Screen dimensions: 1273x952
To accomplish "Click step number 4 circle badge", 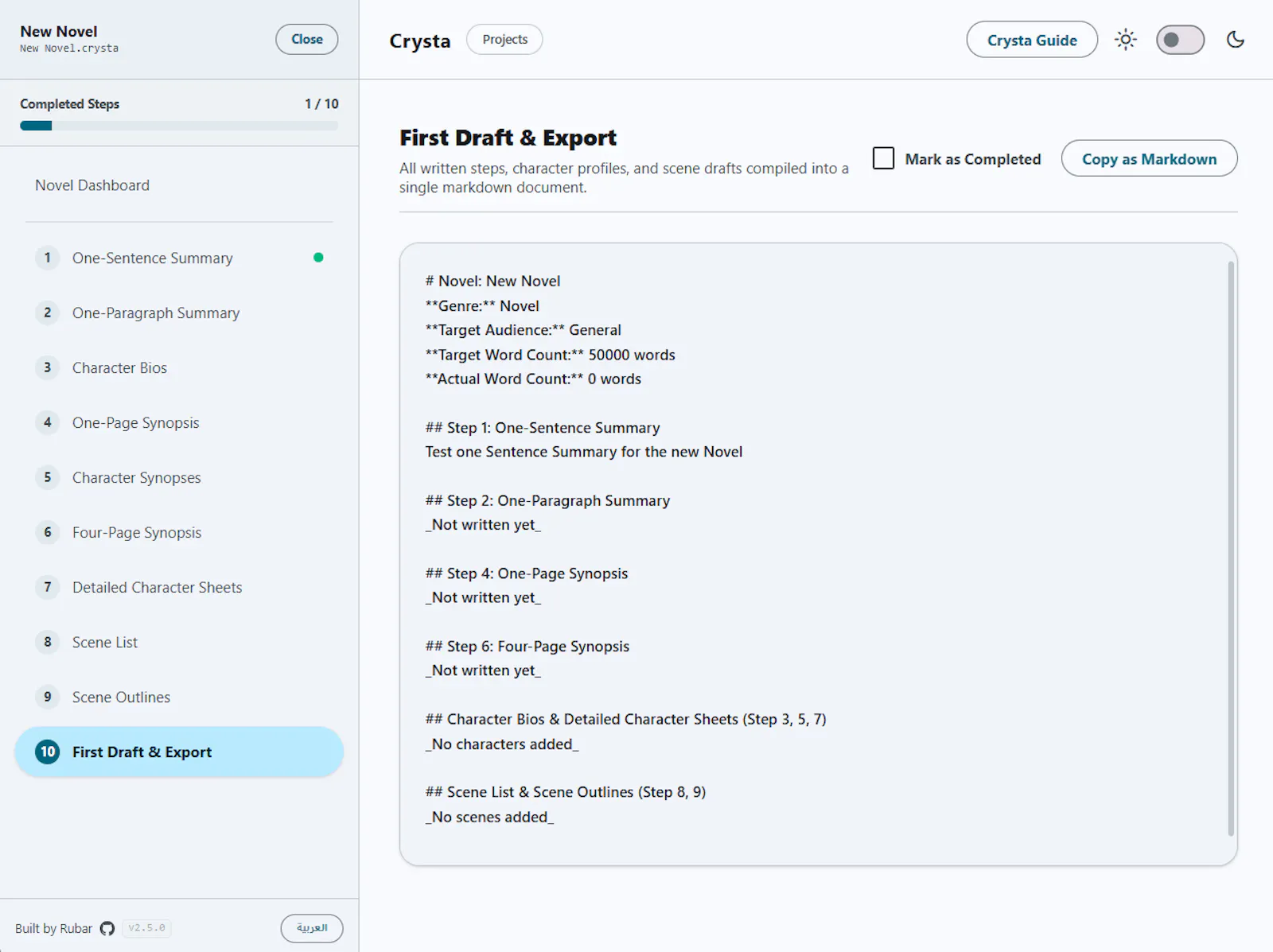I will (48, 422).
